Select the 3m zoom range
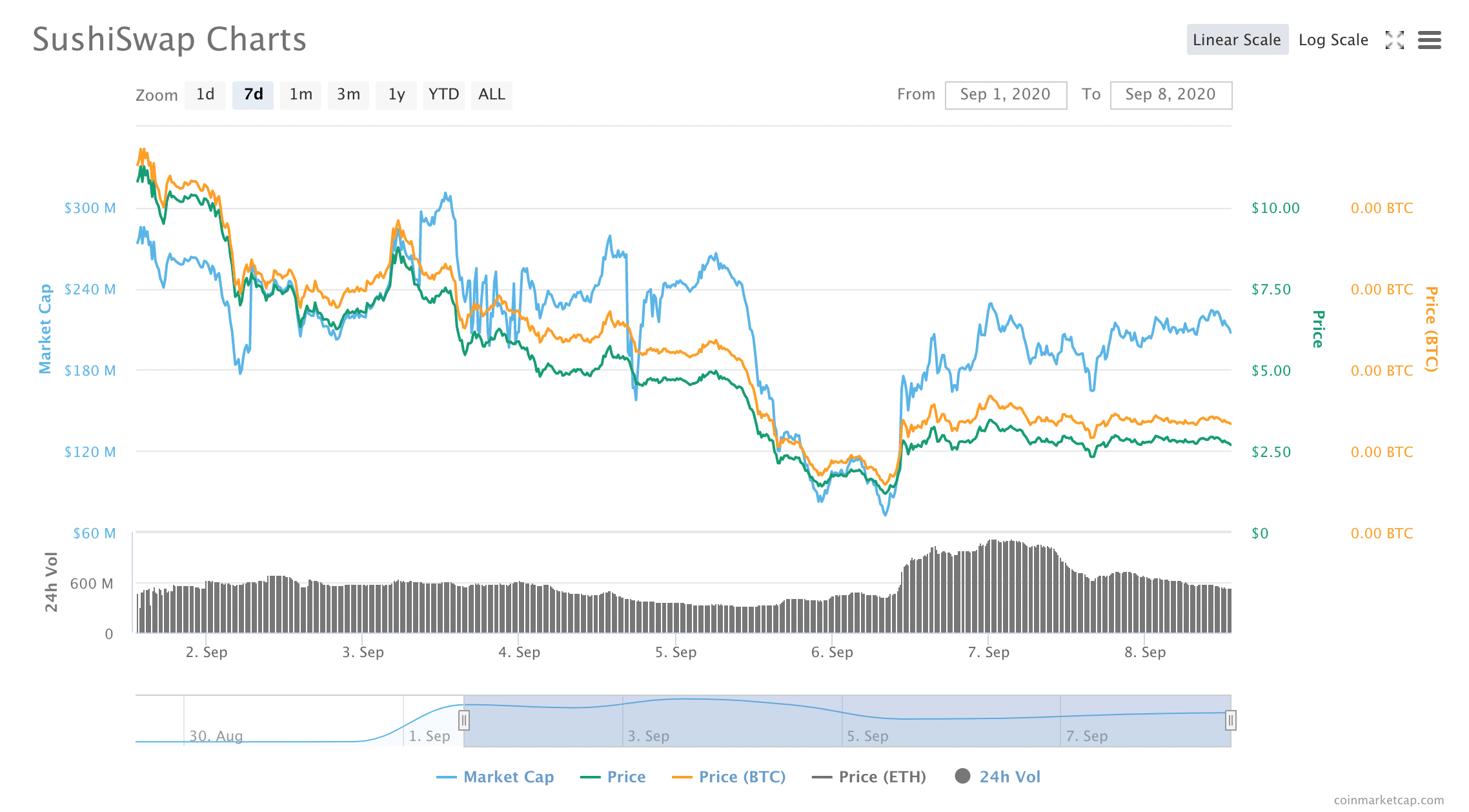The height and width of the screenshot is (812, 1469). [x=349, y=95]
